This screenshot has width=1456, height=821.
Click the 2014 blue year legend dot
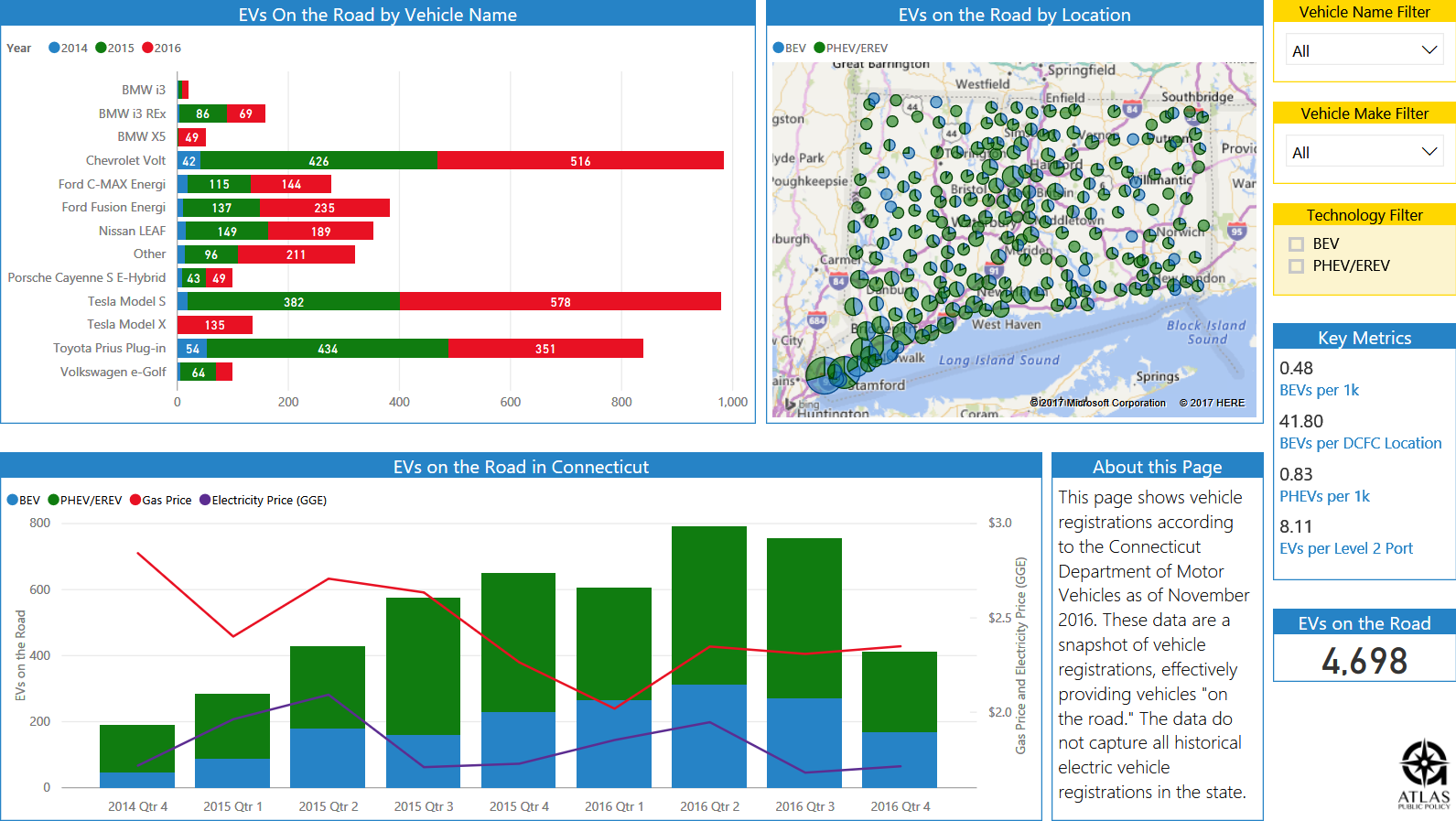pos(54,48)
